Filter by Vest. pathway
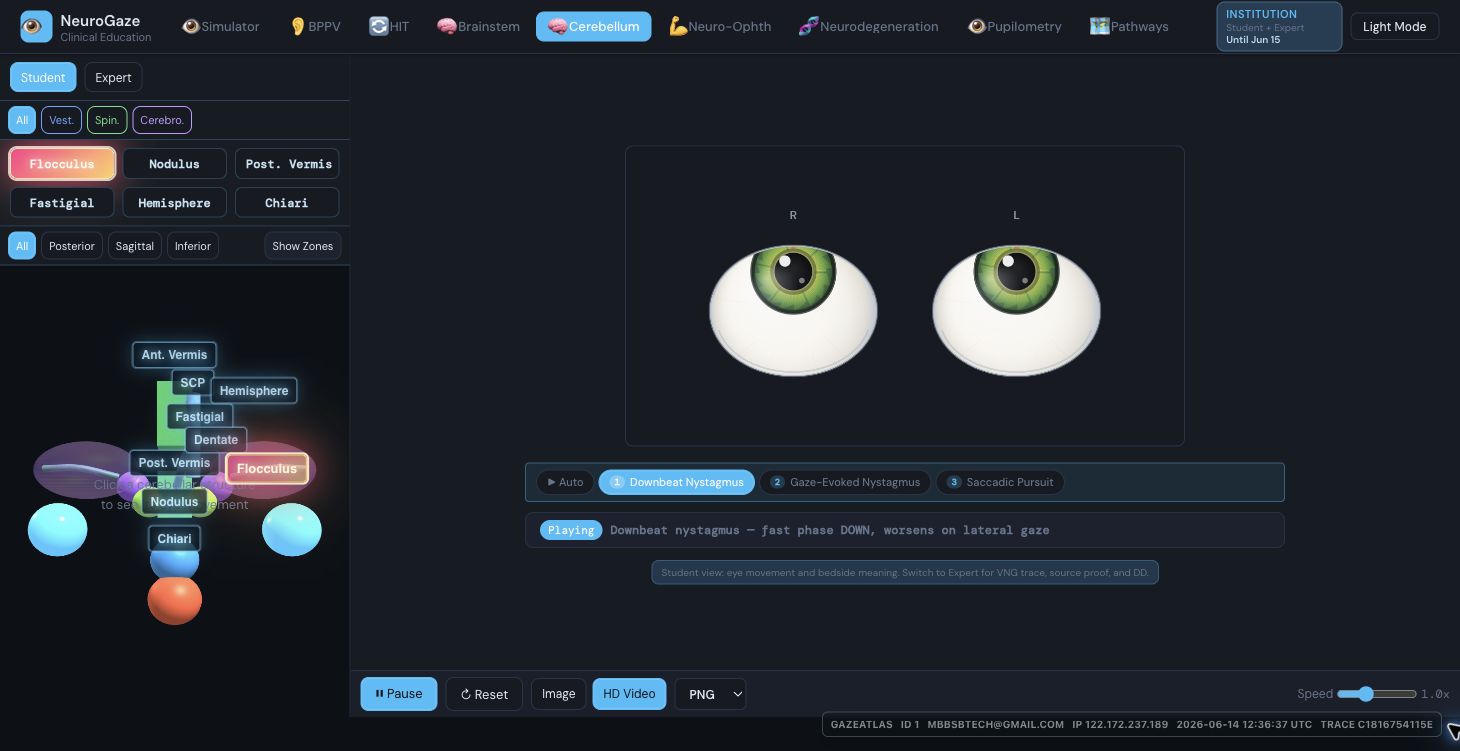The width and height of the screenshot is (1460, 751). (61, 120)
